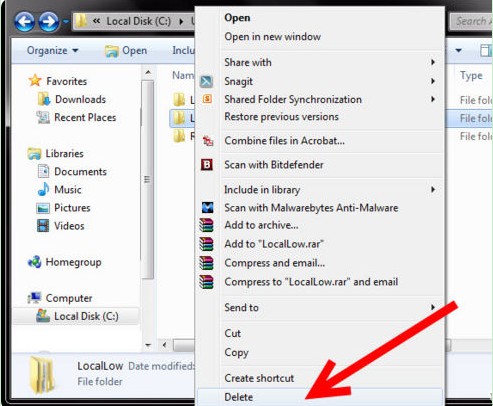Click the Acrobat combine files icon

point(208,140)
